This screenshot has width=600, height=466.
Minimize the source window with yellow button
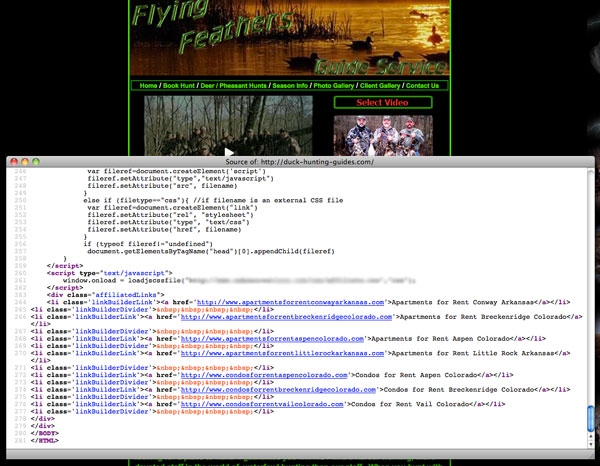tap(25, 161)
